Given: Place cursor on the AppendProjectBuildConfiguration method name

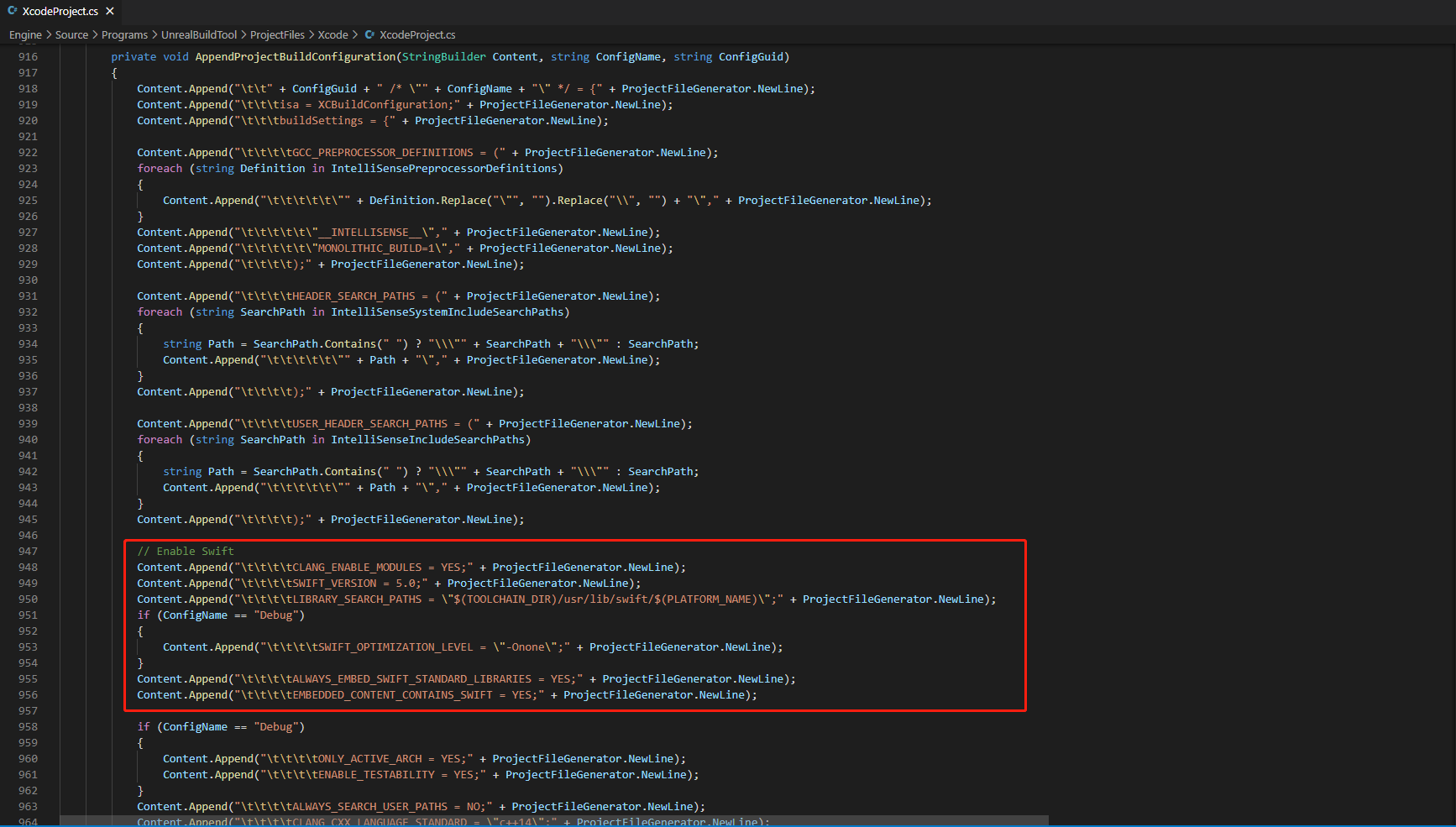Looking at the screenshot, I should point(294,56).
